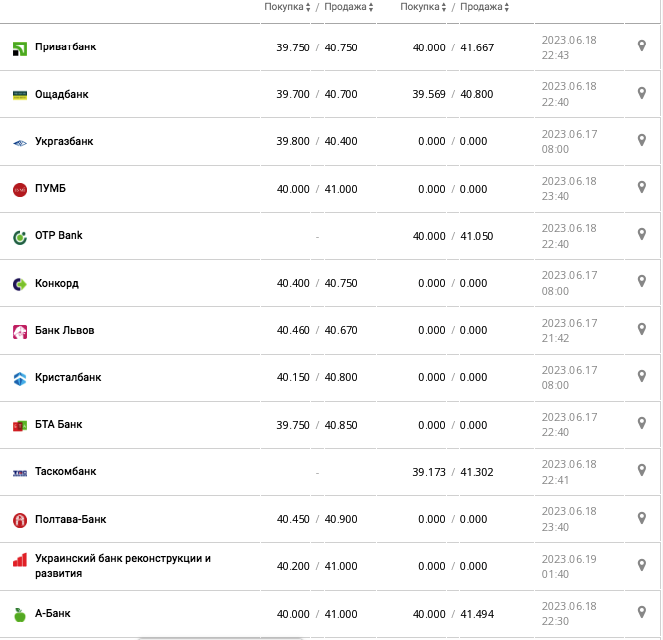
Task: Click the map pin in Конкорд row
Action: [642, 282]
